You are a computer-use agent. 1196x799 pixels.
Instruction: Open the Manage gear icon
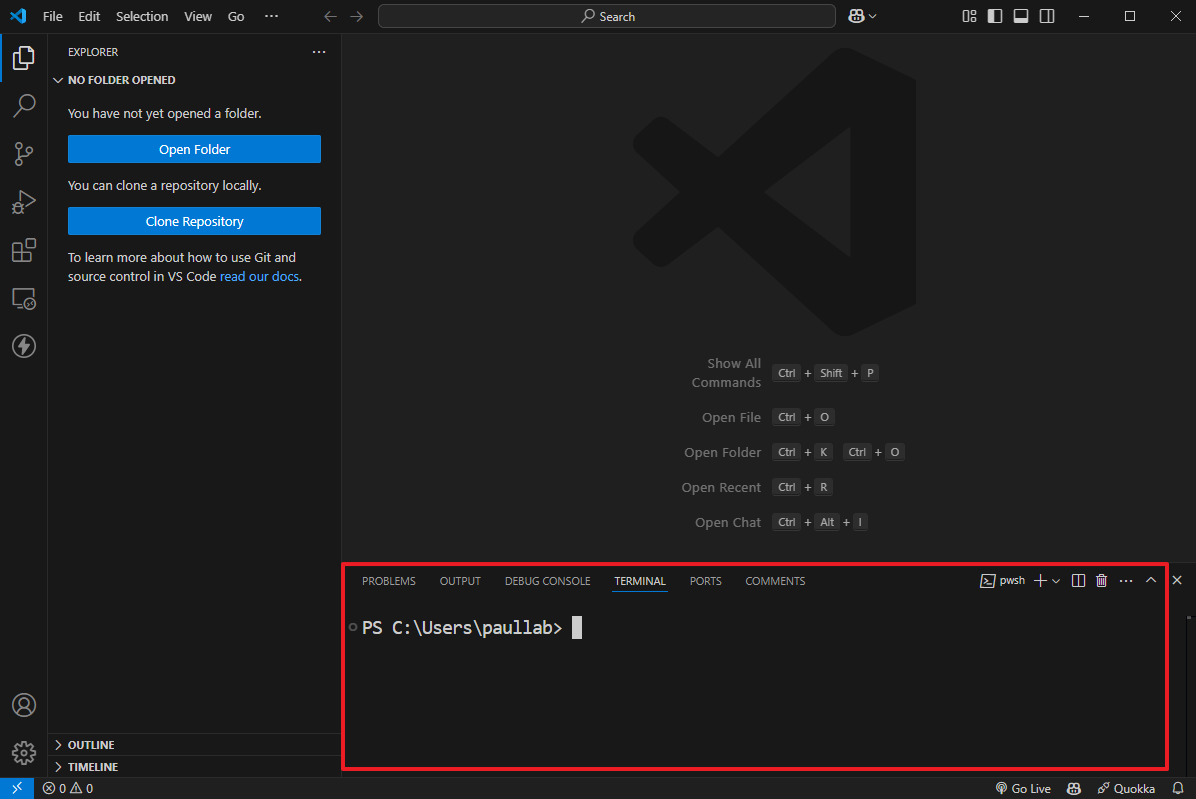[x=24, y=753]
